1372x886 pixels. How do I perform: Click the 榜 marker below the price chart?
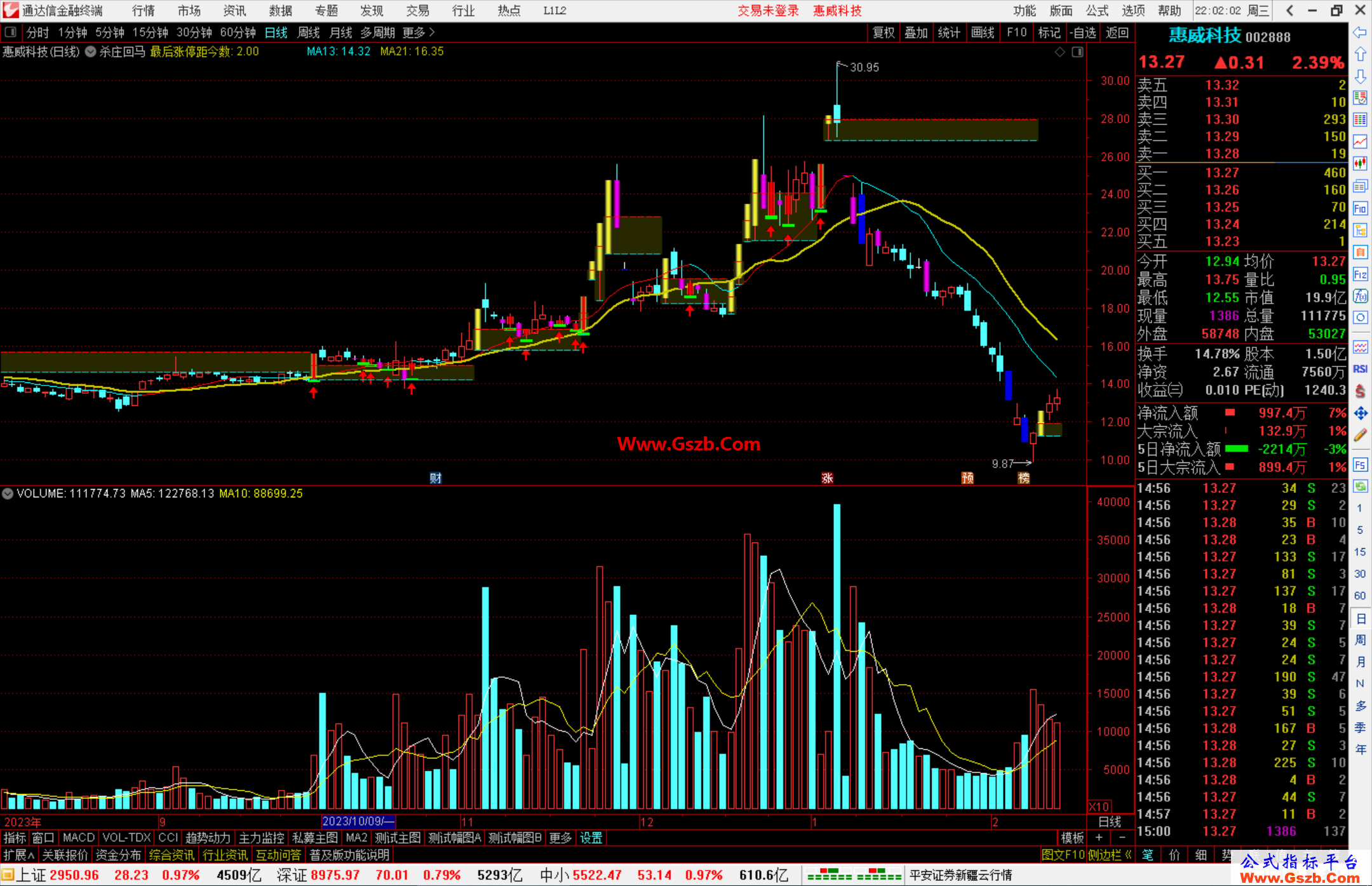(1024, 478)
